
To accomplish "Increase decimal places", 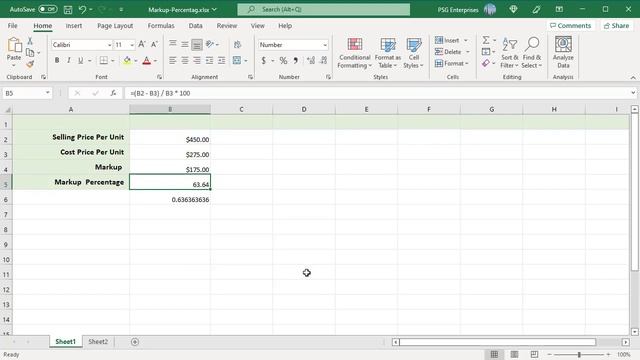I will point(311,60).
